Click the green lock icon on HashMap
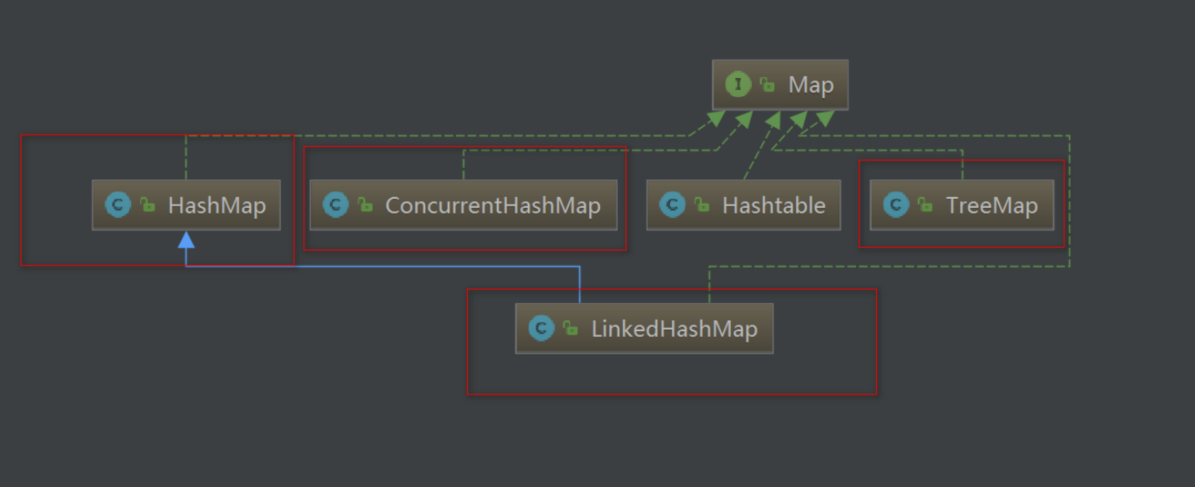Screen dimensions: 1195x487 [147, 206]
